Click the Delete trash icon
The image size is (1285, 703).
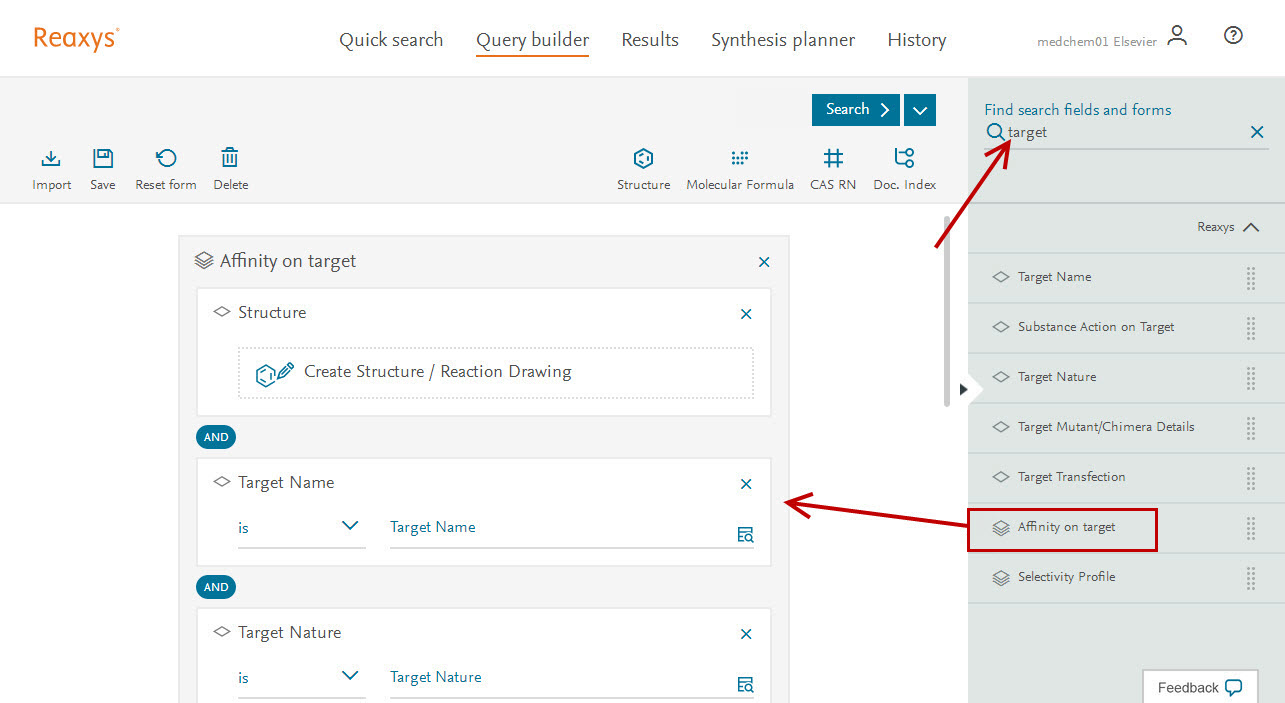(x=230, y=159)
